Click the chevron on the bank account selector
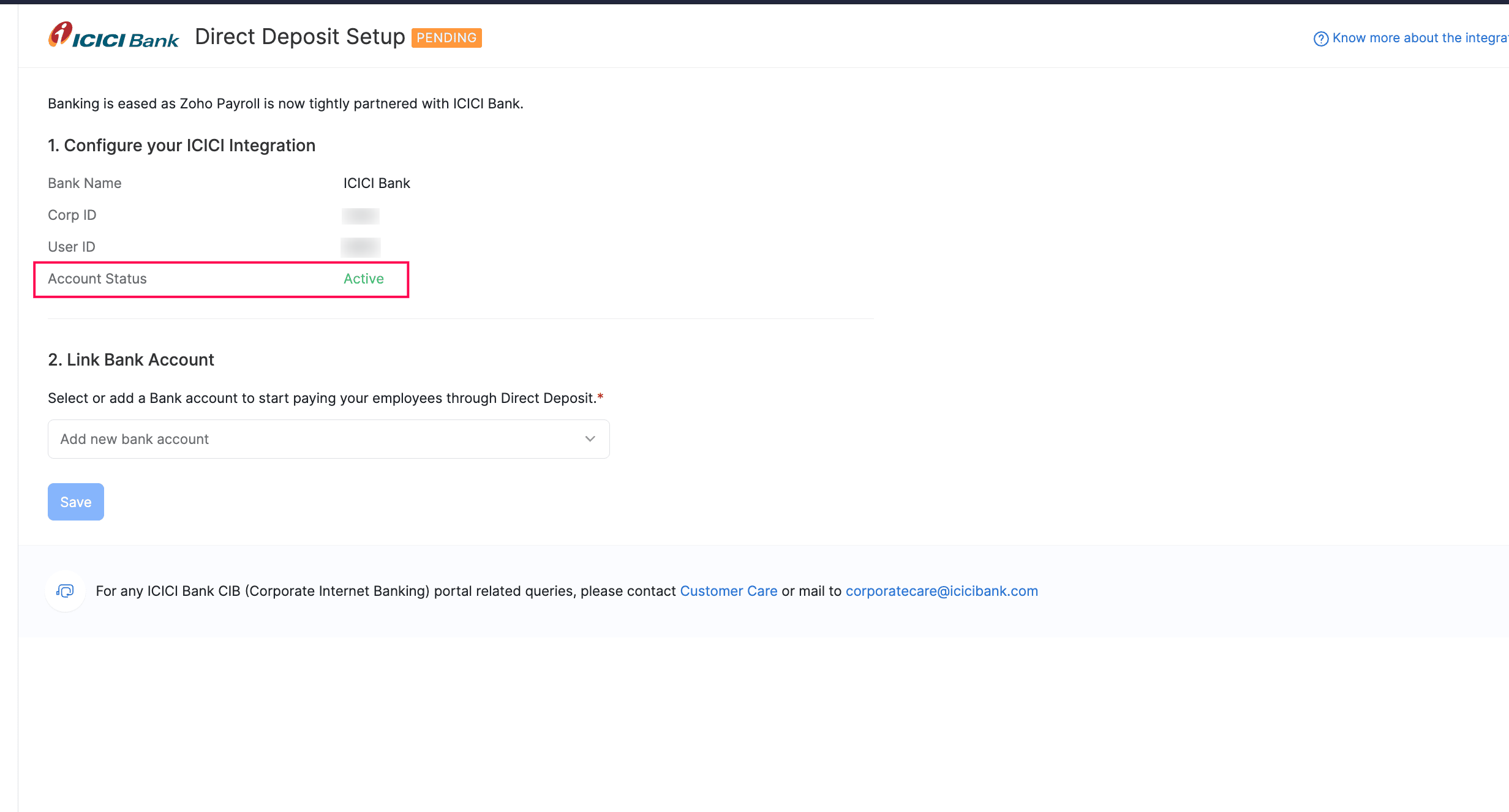The width and height of the screenshot is (1509, 812). coord(589,438)
